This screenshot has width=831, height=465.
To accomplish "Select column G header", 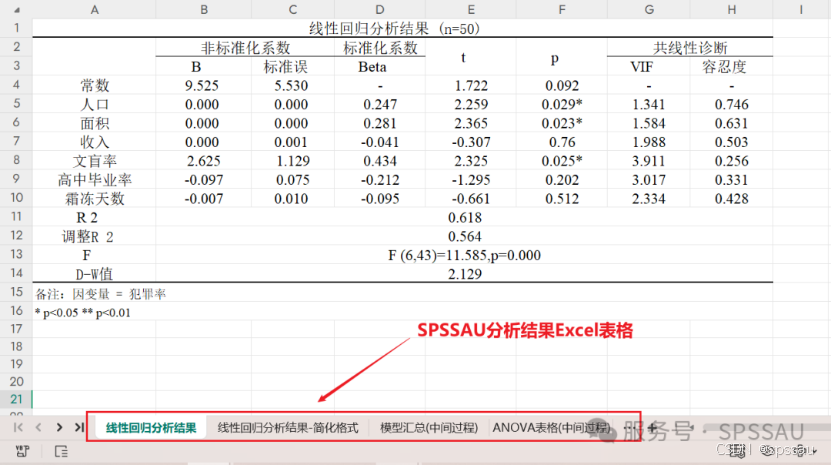I will (649, 10).
